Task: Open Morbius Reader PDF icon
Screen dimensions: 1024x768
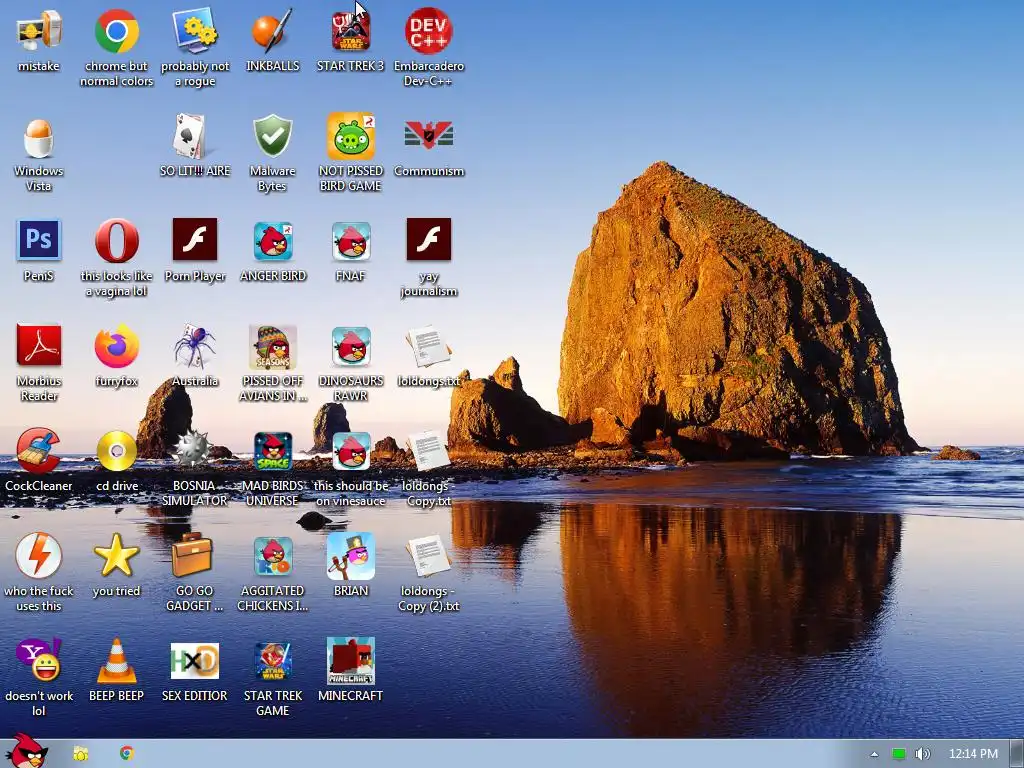Action: [x=39, y=345]
